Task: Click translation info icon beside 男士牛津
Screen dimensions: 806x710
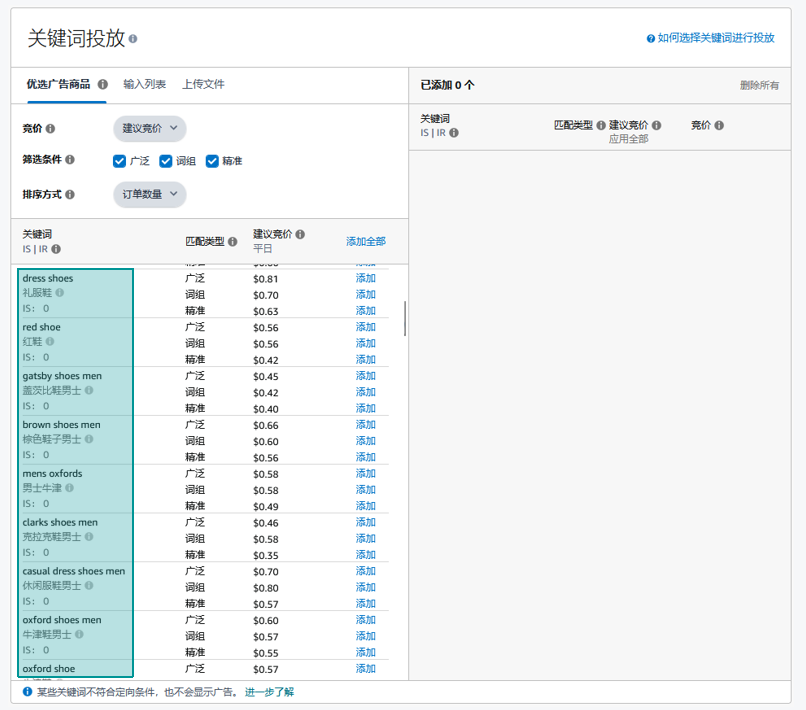Action: click(x=69, y=488)
